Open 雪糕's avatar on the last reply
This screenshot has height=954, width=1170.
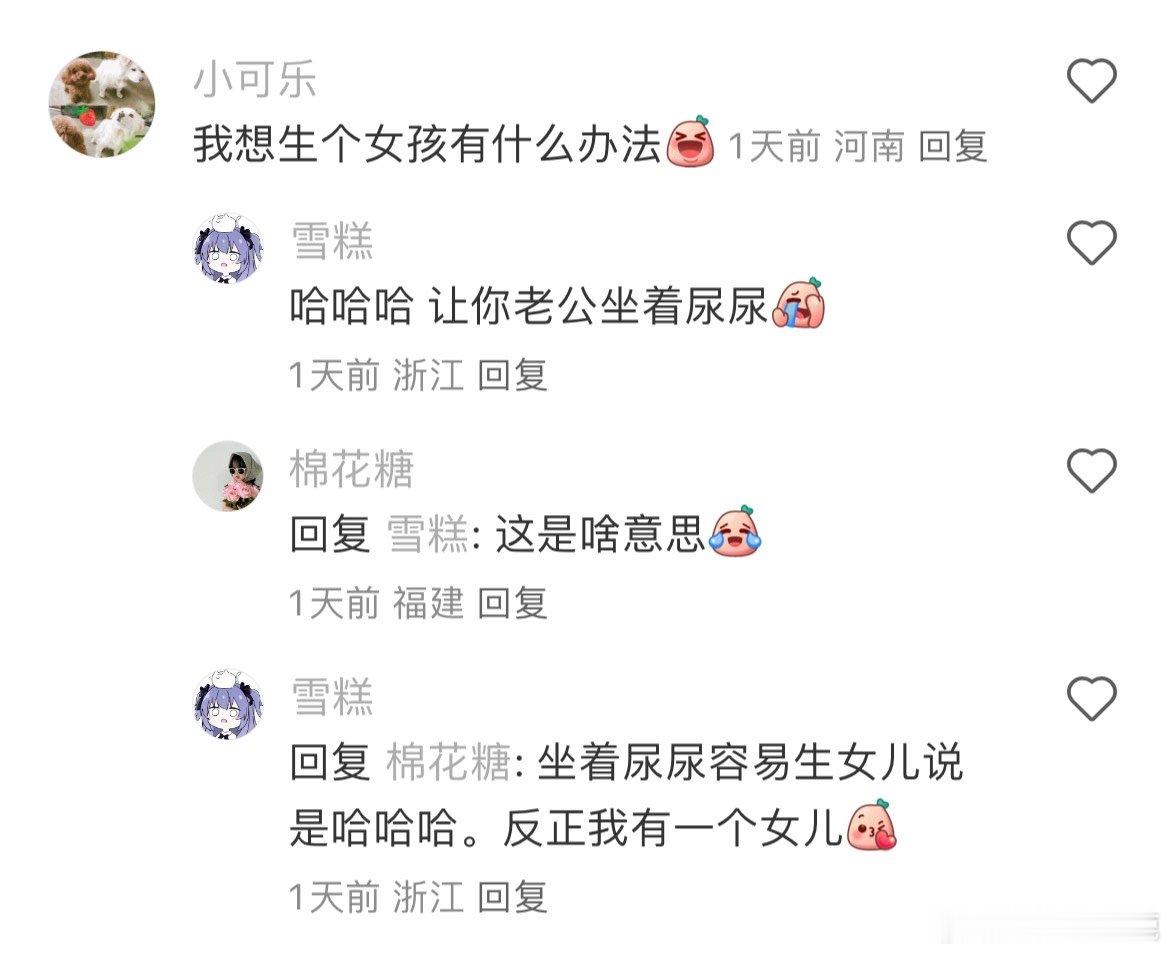pyautogui.click(x=228, y=703)
